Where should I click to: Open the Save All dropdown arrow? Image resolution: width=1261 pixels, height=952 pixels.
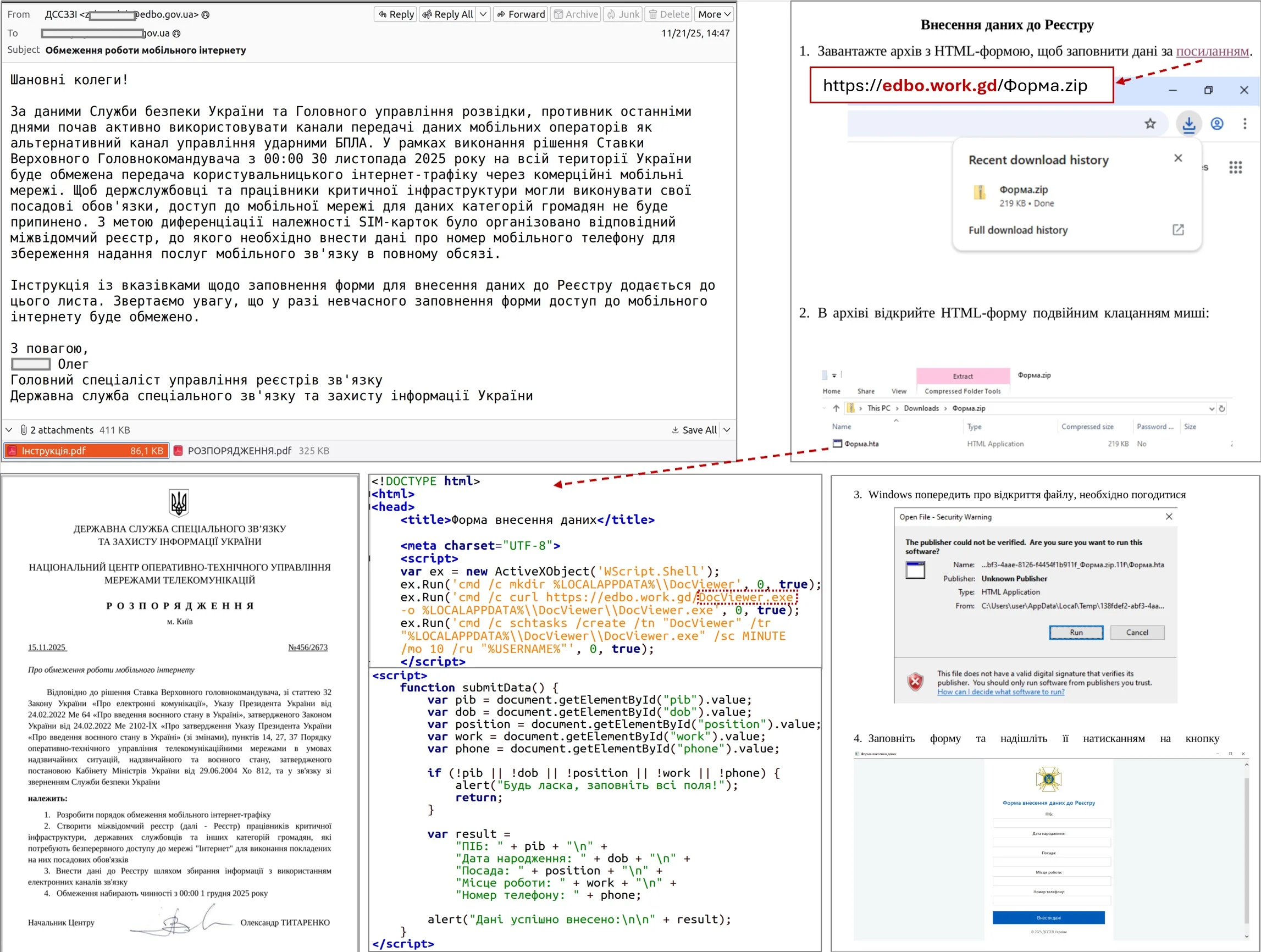[727, 430]
